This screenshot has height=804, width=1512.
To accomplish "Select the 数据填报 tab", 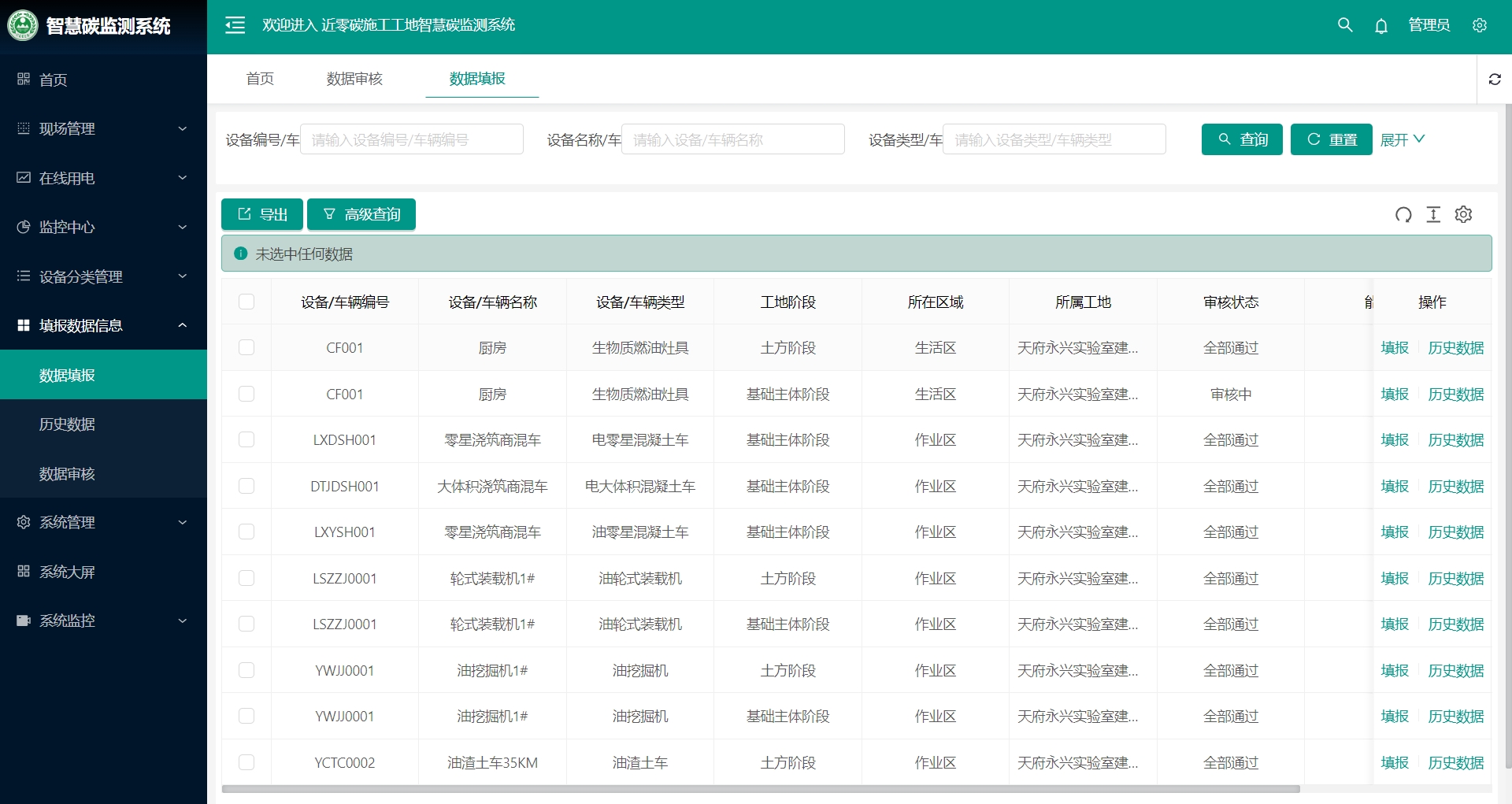I will click(x=477, y=79).
